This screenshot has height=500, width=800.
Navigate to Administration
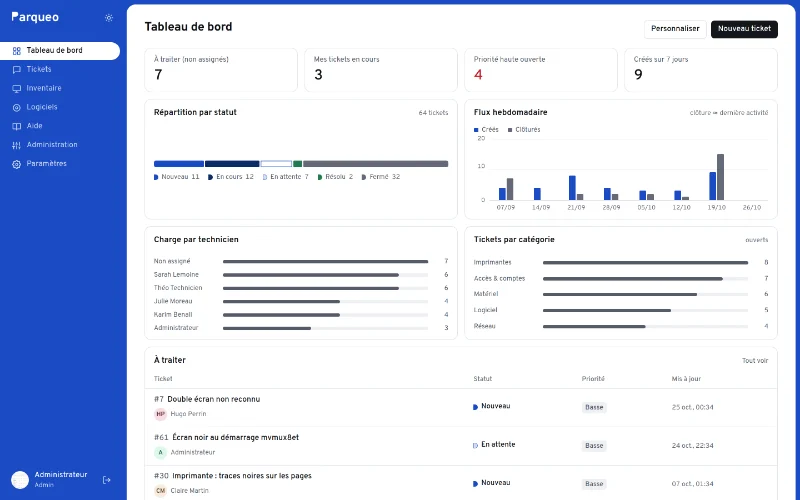60,145
